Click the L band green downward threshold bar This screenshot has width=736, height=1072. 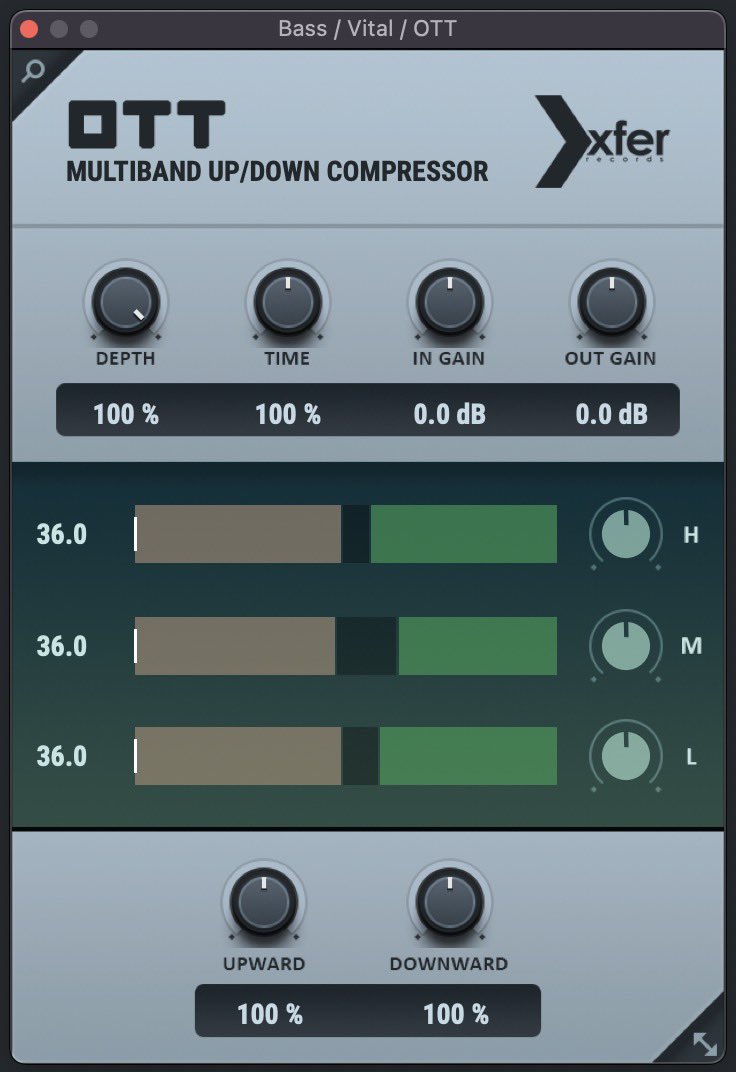[468, 756]
